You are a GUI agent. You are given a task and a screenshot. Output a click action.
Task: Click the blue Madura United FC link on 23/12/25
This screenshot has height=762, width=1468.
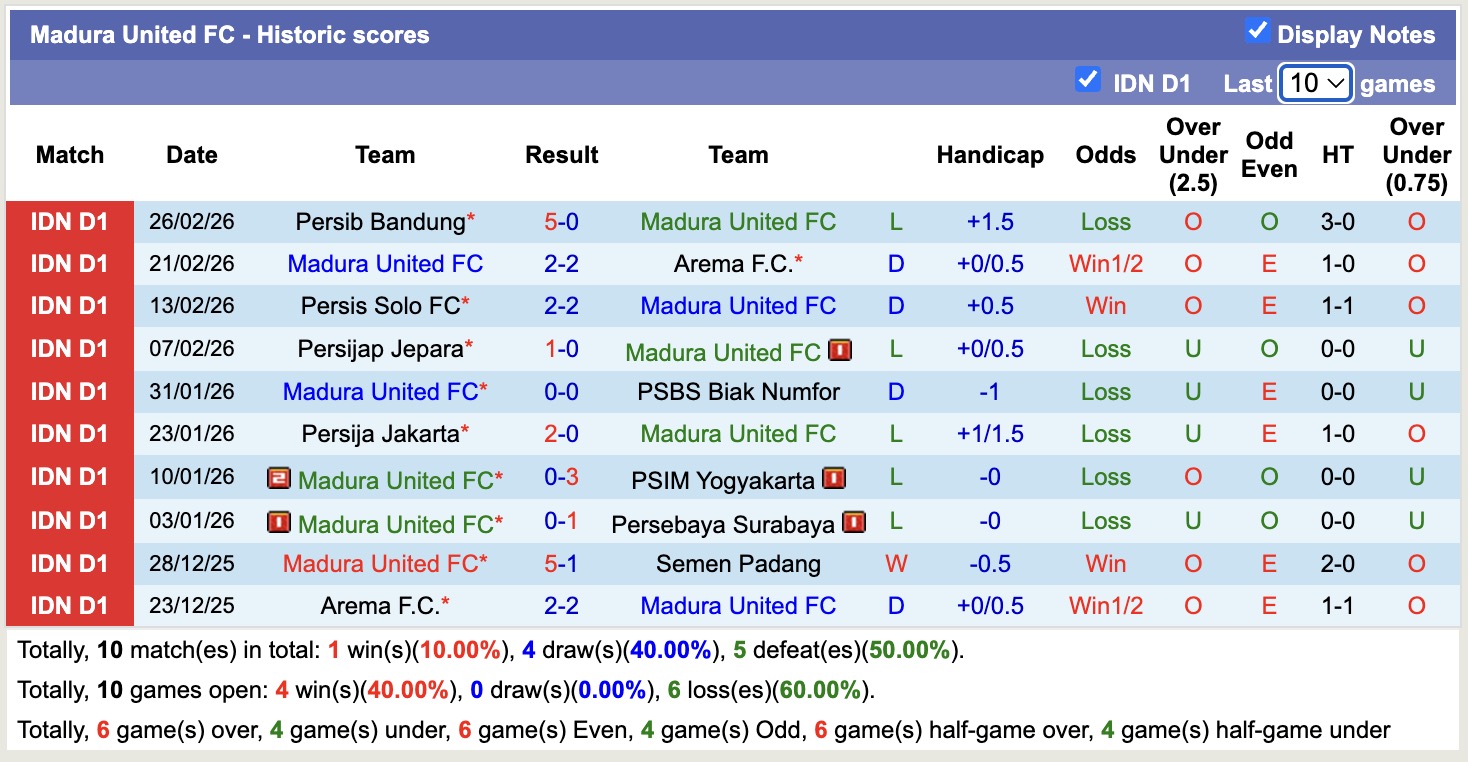(x=738, y=605)
